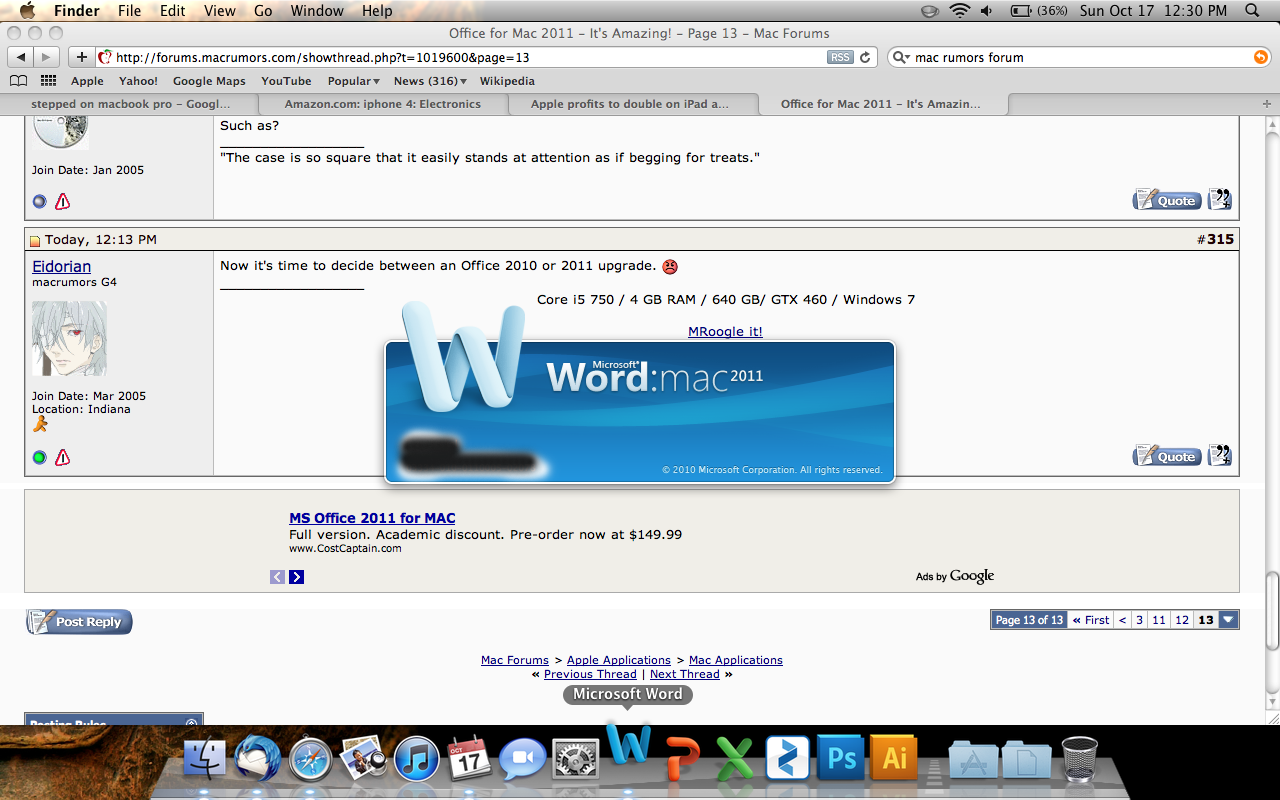This screenshot has height=800, width=1280.
Task: Click the green online status icon for Eidorian
Action: [x=40, y=457]
